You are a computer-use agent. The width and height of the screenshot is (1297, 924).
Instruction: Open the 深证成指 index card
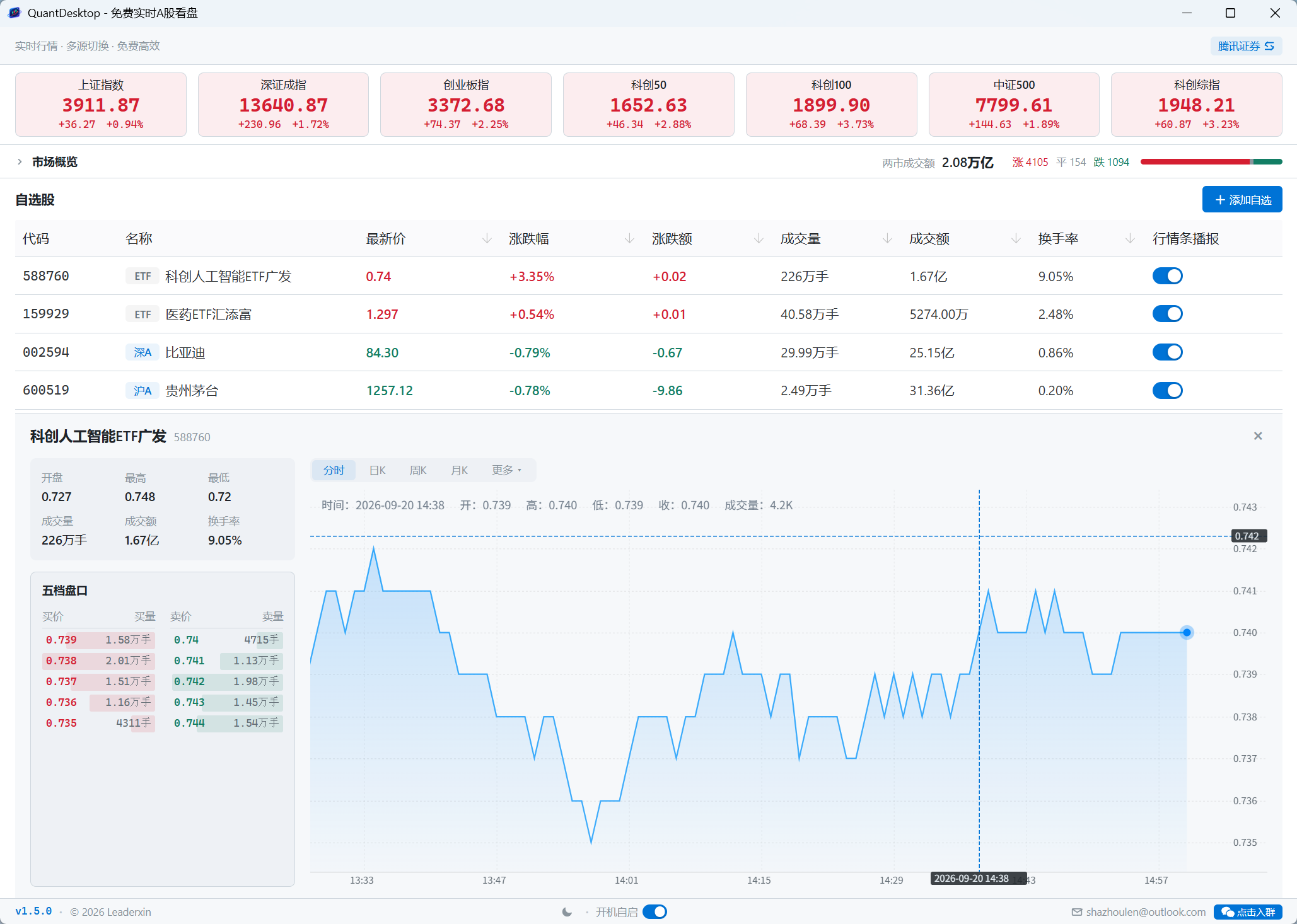click(283, 105)
